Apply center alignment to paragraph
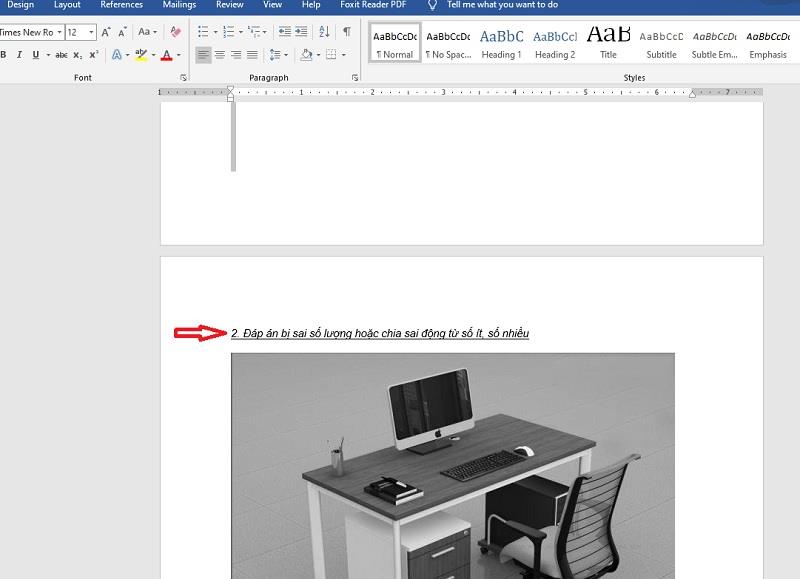This screenshot has height=579, width=800. (220, 52)
